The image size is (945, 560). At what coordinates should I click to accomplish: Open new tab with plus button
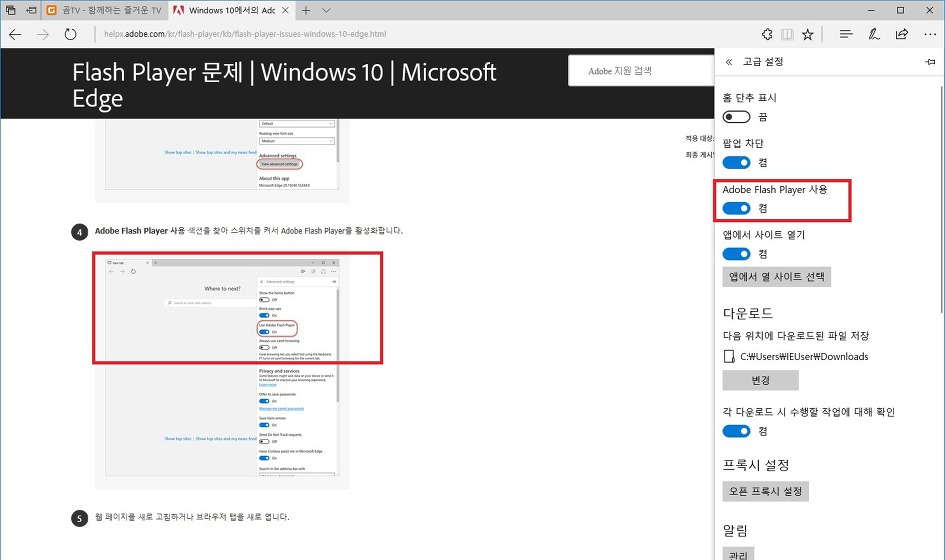[x=306, y=10]
